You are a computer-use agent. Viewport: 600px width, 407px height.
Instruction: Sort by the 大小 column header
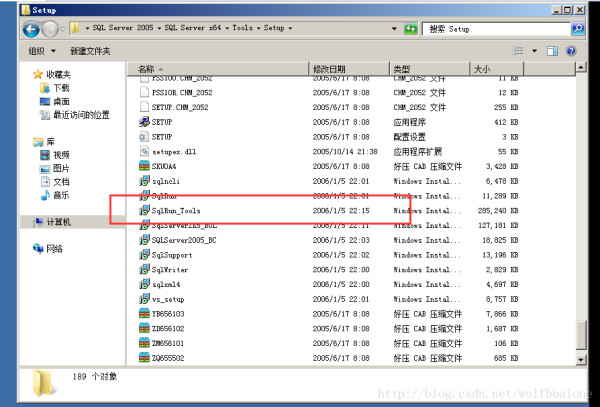[496, 69]
